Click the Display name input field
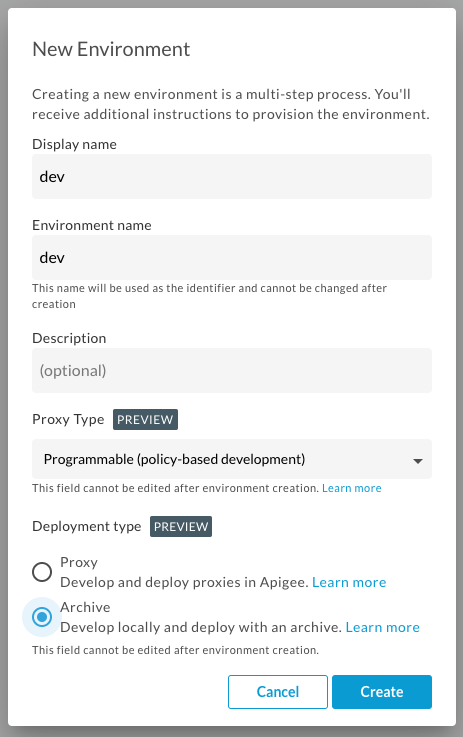Screen dimensions: 463x737 (232, 176)
